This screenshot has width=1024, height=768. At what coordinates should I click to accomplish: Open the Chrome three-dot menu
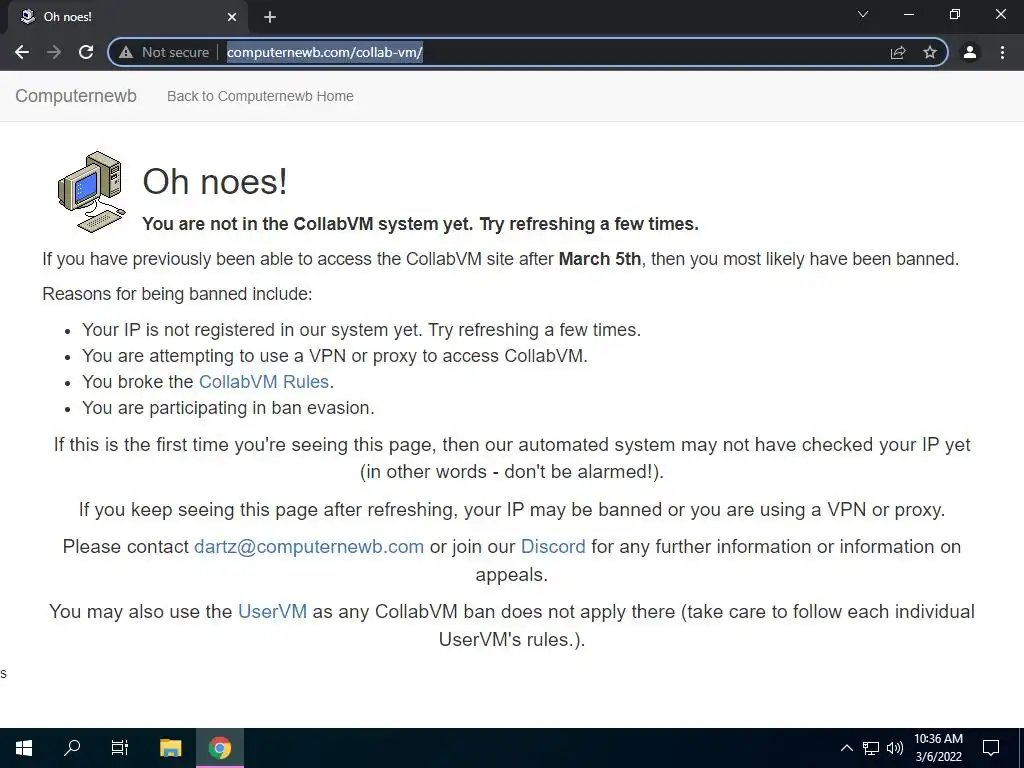(x=1002, y=52)
